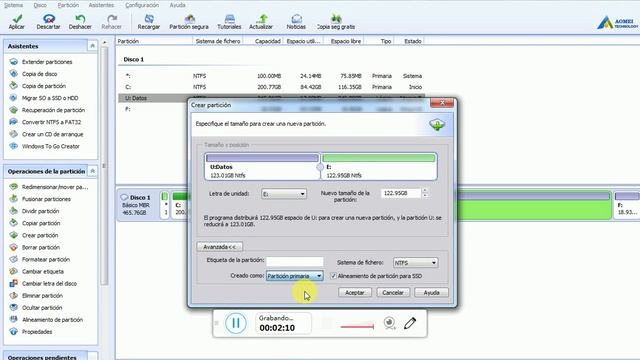Click the new E: green partition bar
Viewport: 640px width, 360px height.
379,158
